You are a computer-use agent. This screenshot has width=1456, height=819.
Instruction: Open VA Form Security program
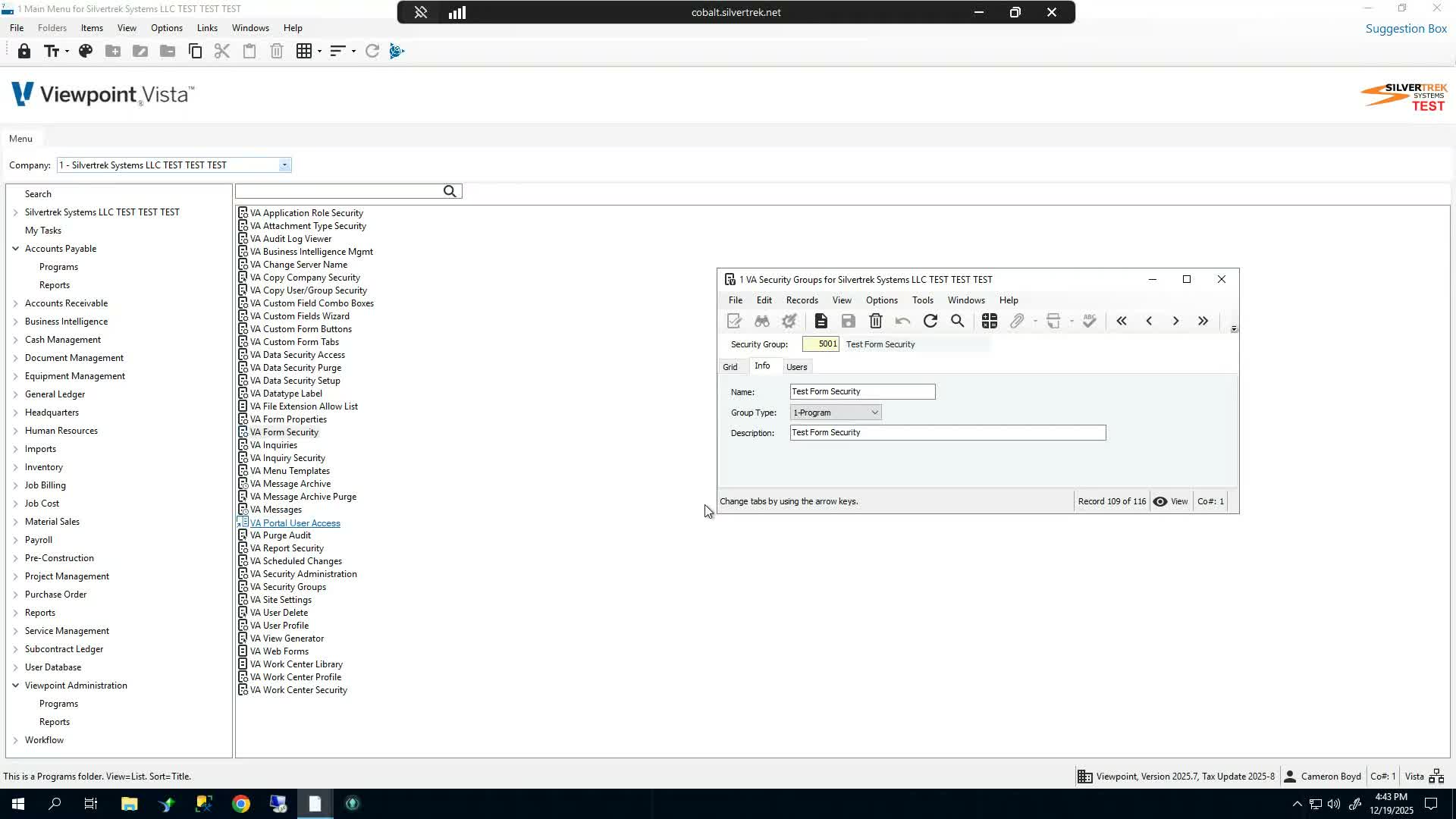point(284,432)
